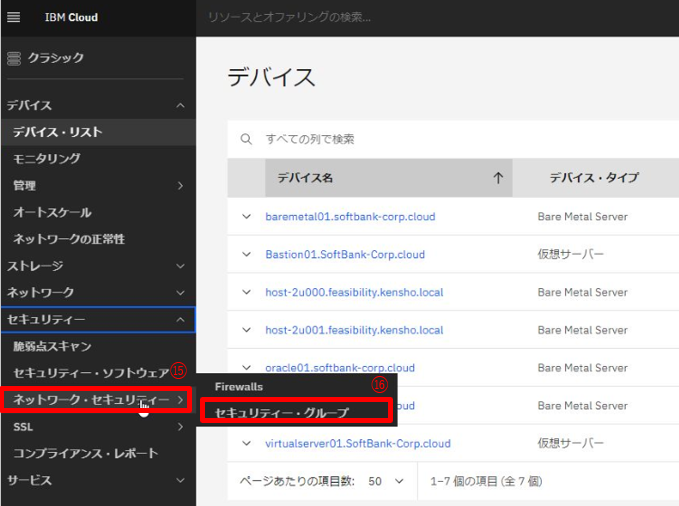The height and width of the screenshot is (506, 679).
Task: Sort by device name arrow icon
Action: click(497, 178)
